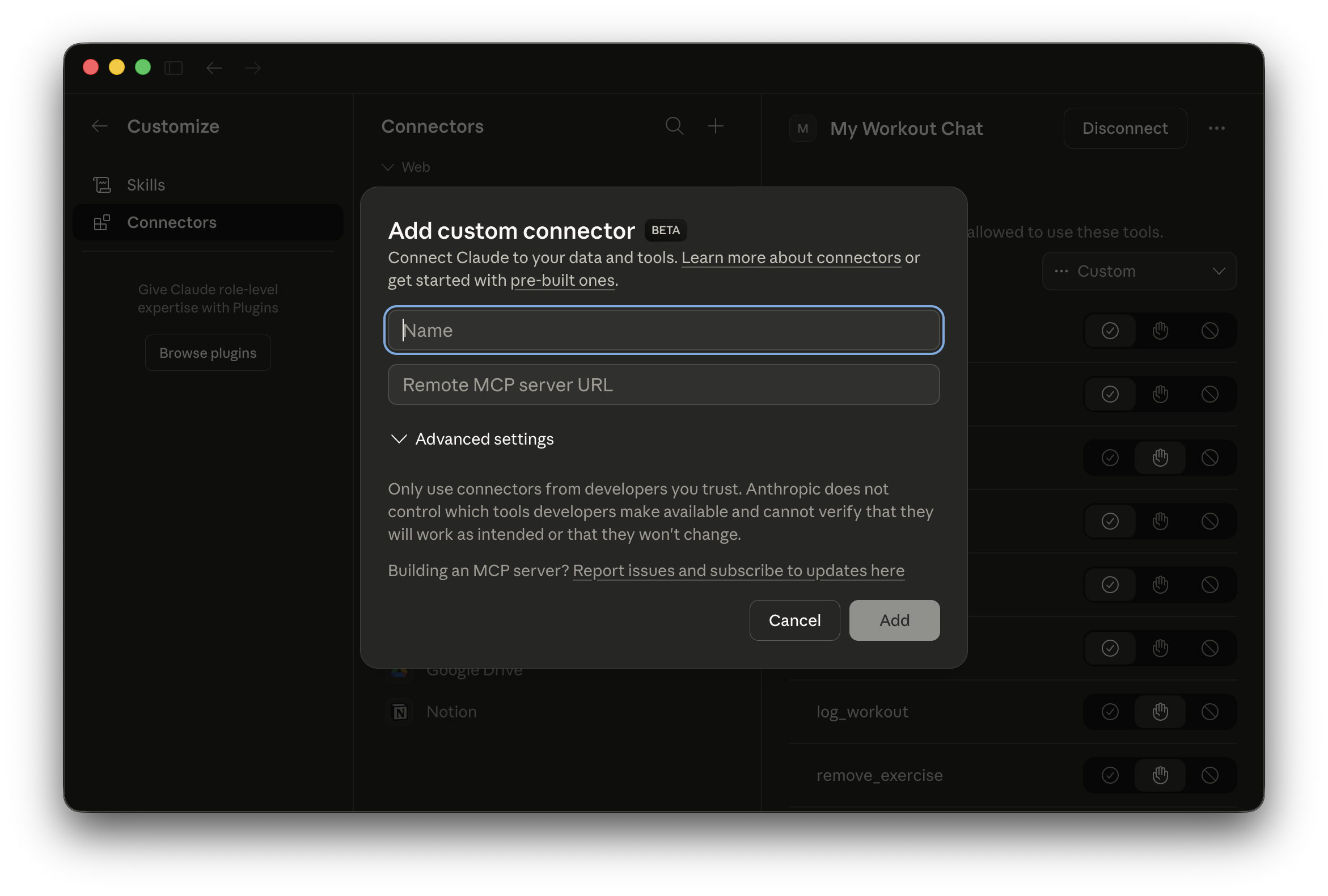Click the Remote MCP server URL field
The height and width of the screenshot is (896, 1328).
(663, 384)
